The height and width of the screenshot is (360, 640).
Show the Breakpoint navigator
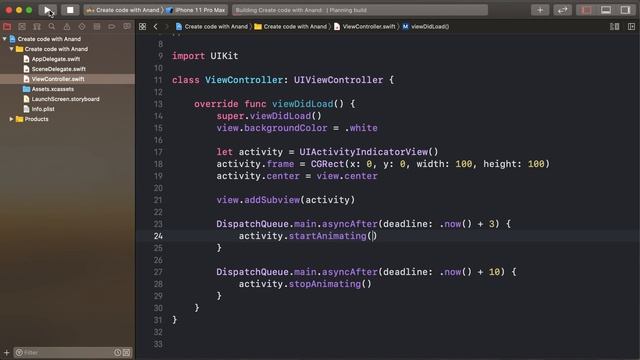(111, 27)
